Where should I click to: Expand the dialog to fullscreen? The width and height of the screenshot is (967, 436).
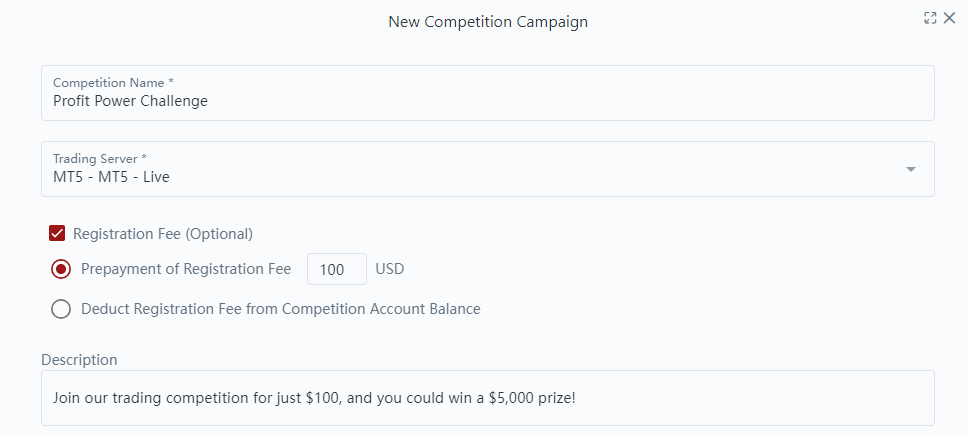(x=930, y=18)
